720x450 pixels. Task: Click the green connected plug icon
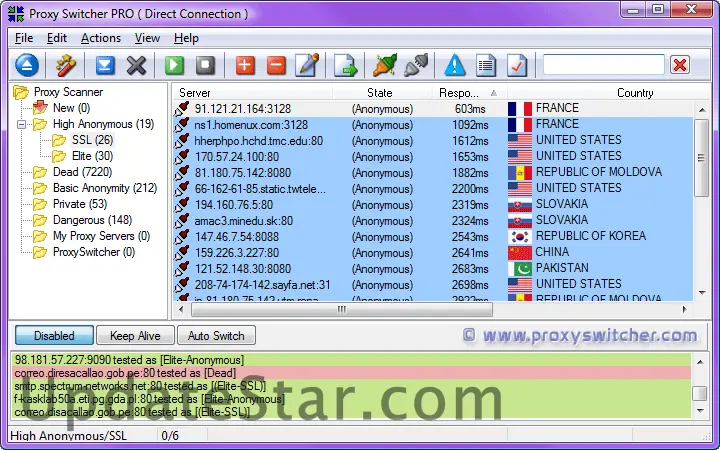385,65
